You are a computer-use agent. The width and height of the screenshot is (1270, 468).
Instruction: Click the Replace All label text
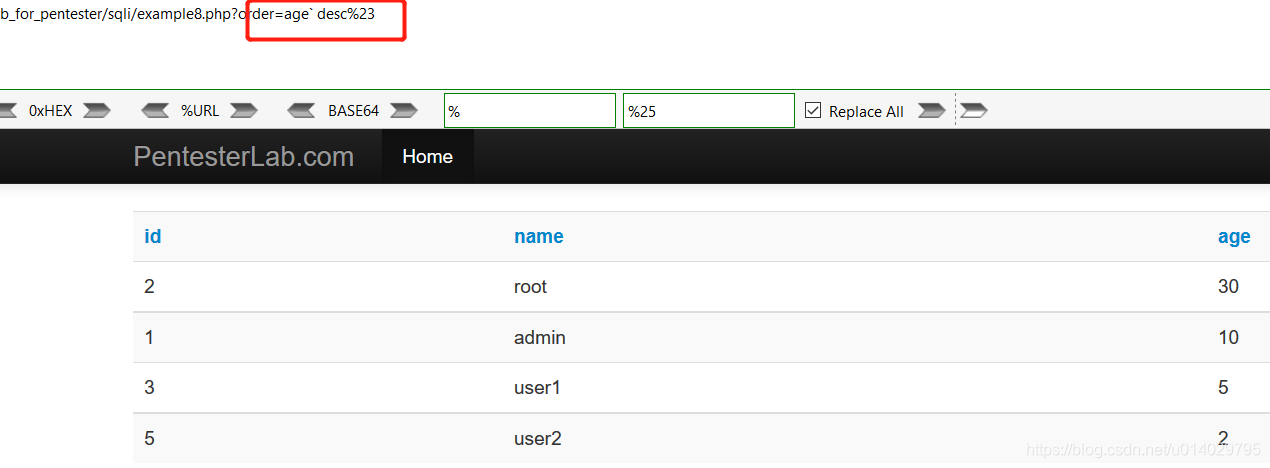click(866, 112)
